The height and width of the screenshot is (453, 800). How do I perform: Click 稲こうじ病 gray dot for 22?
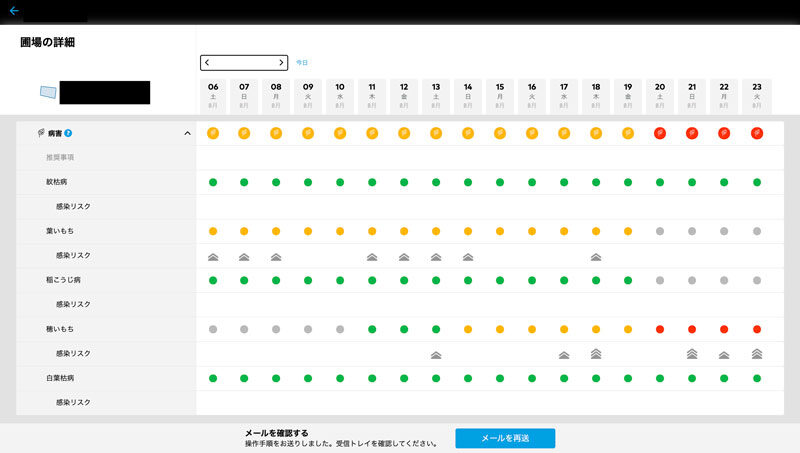tap(724, 280)
